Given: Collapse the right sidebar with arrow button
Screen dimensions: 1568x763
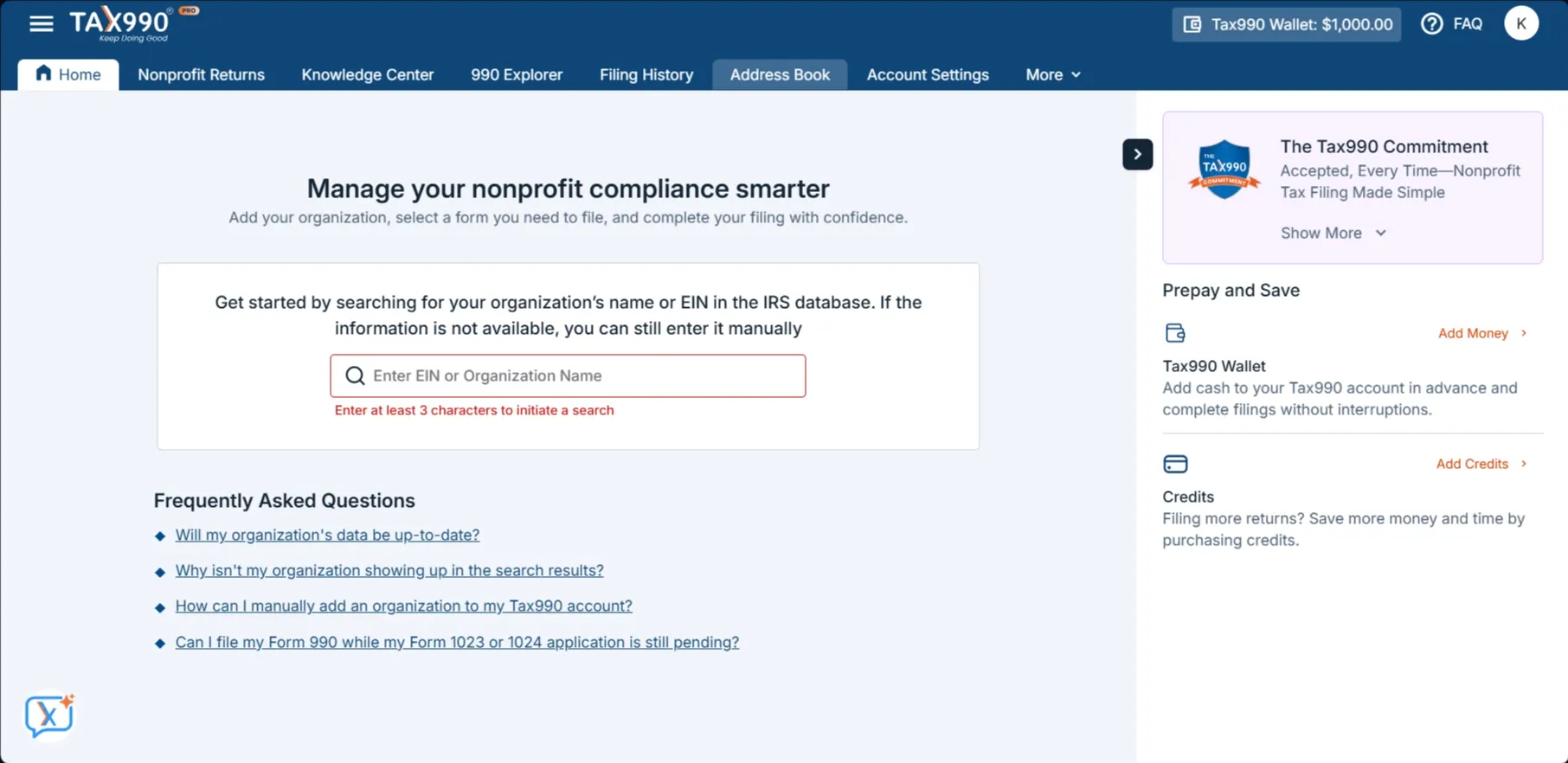Looking at the screenshot, I should [1137, 155].
